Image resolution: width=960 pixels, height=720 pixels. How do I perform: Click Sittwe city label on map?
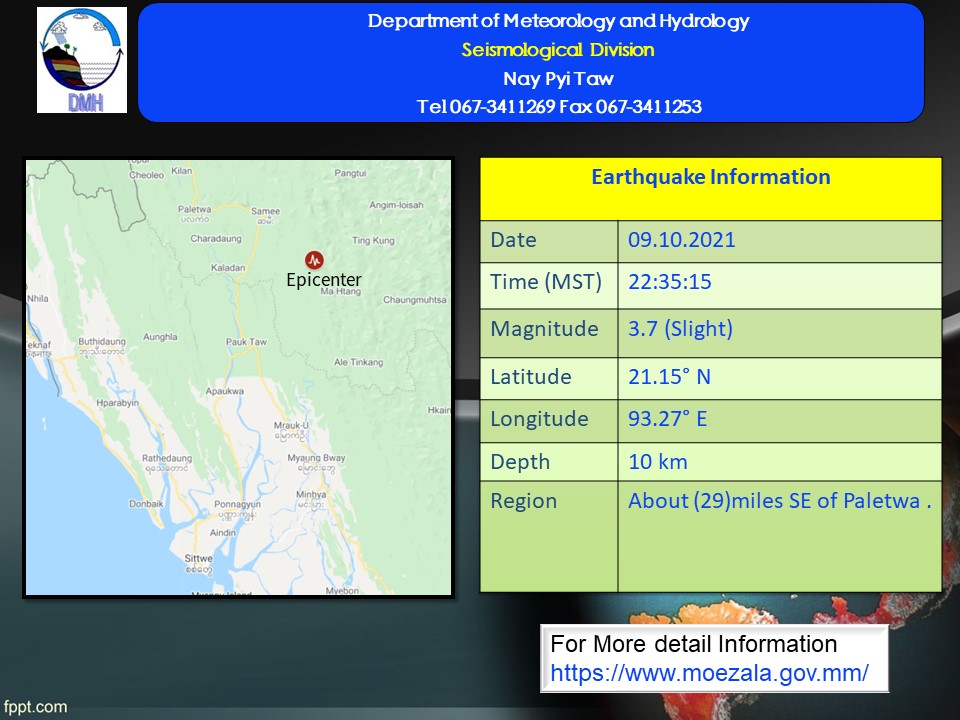199,558
